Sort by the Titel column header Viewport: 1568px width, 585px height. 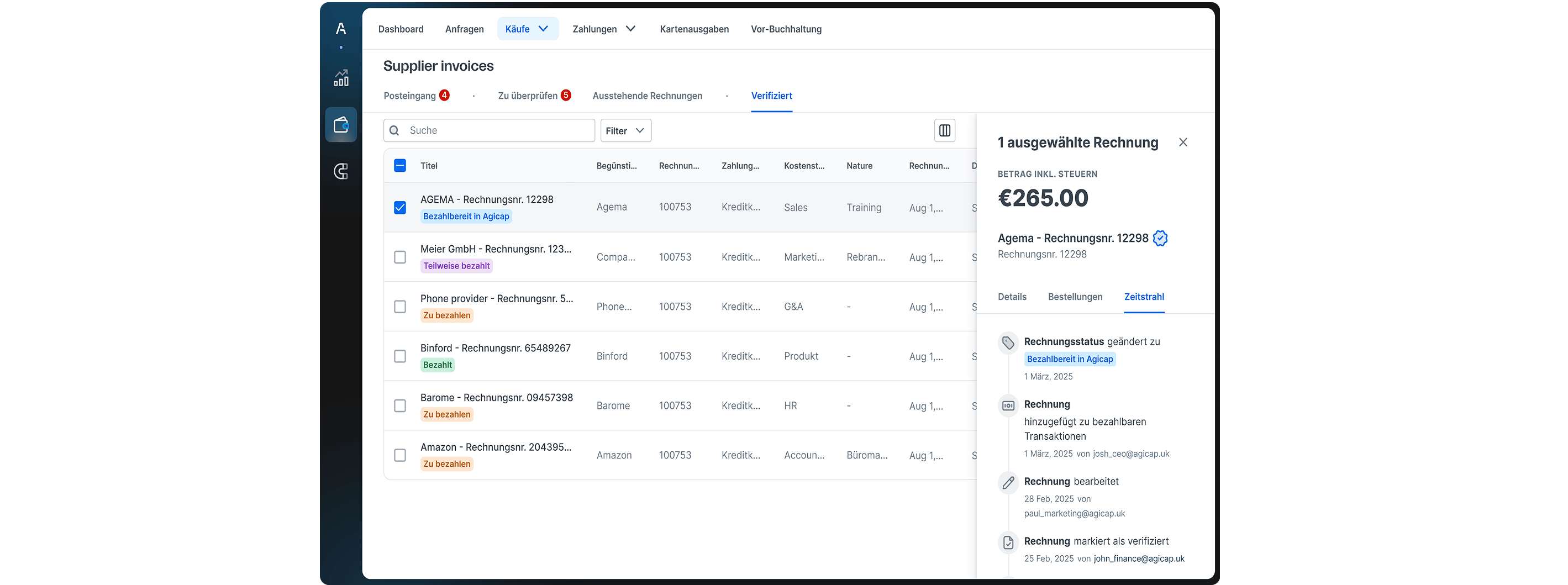429,166
